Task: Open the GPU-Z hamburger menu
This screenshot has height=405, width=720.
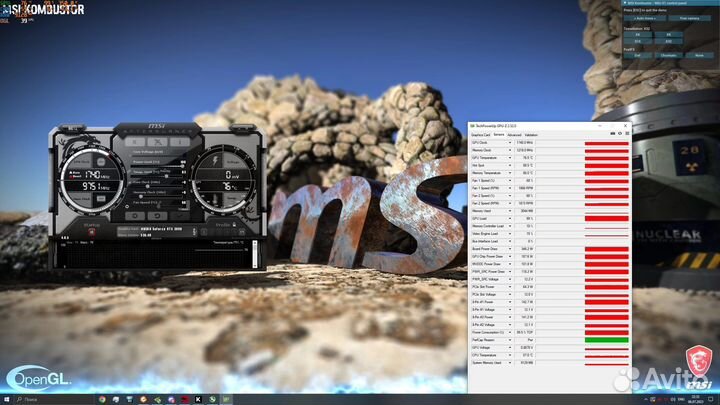Action: point(627,134)
